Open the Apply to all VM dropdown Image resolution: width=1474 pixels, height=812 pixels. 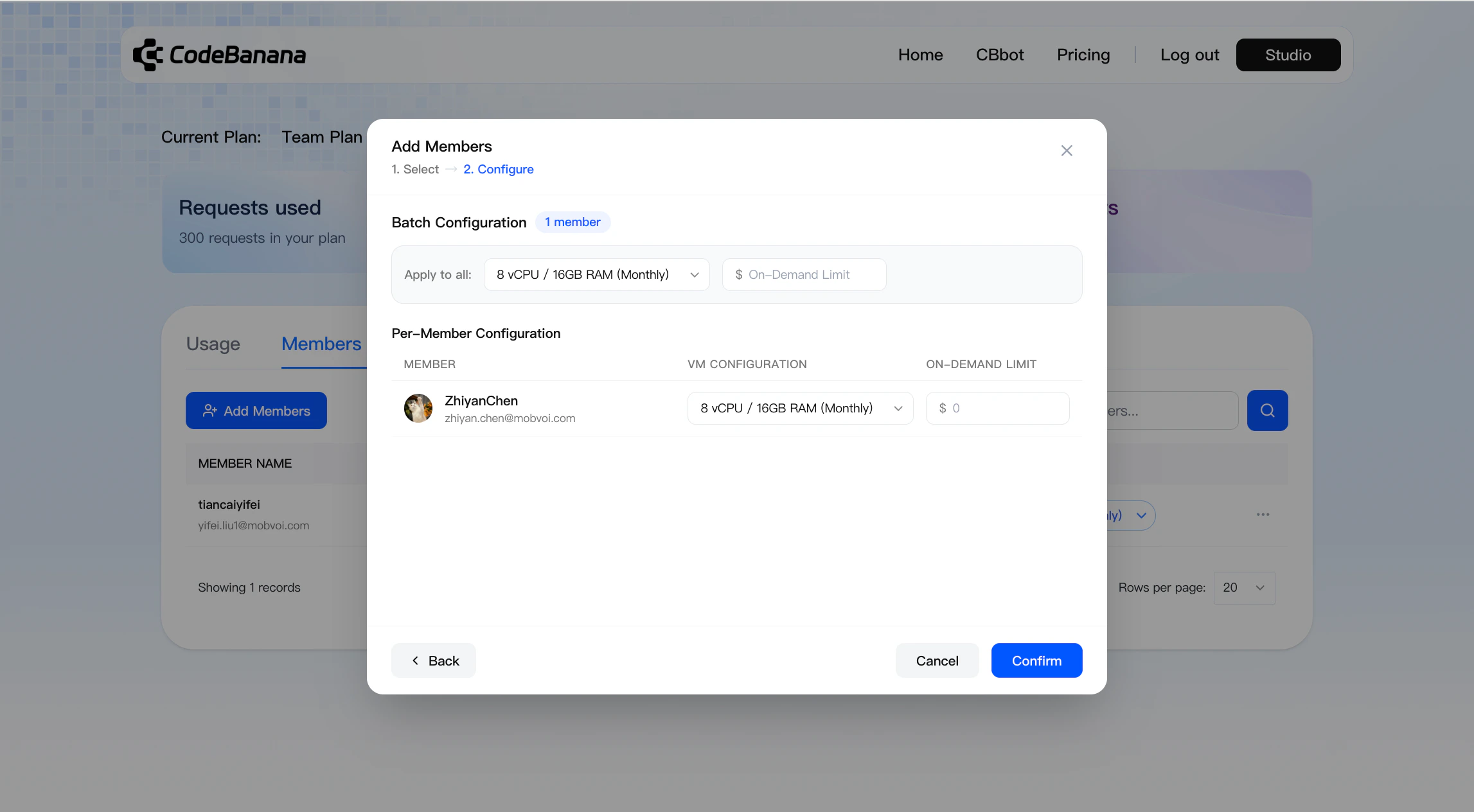pos(596,275)
